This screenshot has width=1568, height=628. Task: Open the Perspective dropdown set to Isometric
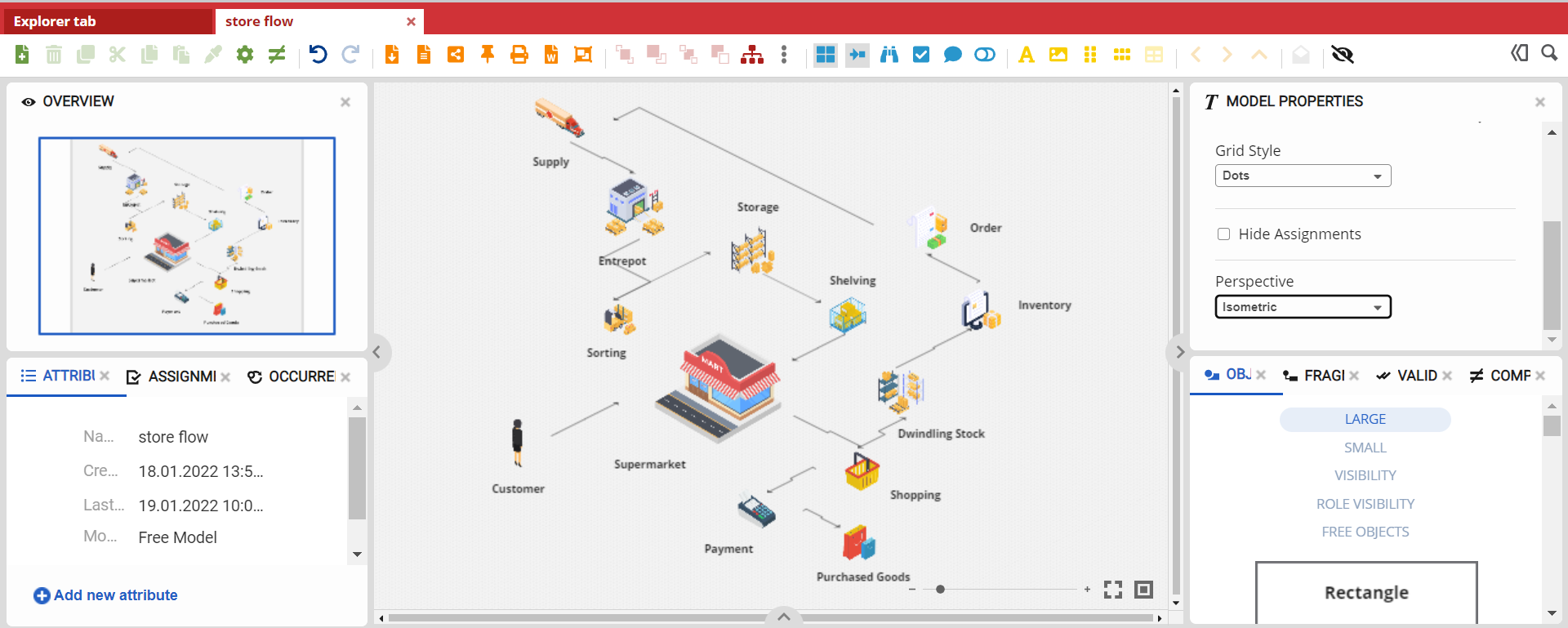pos(1303,307)
